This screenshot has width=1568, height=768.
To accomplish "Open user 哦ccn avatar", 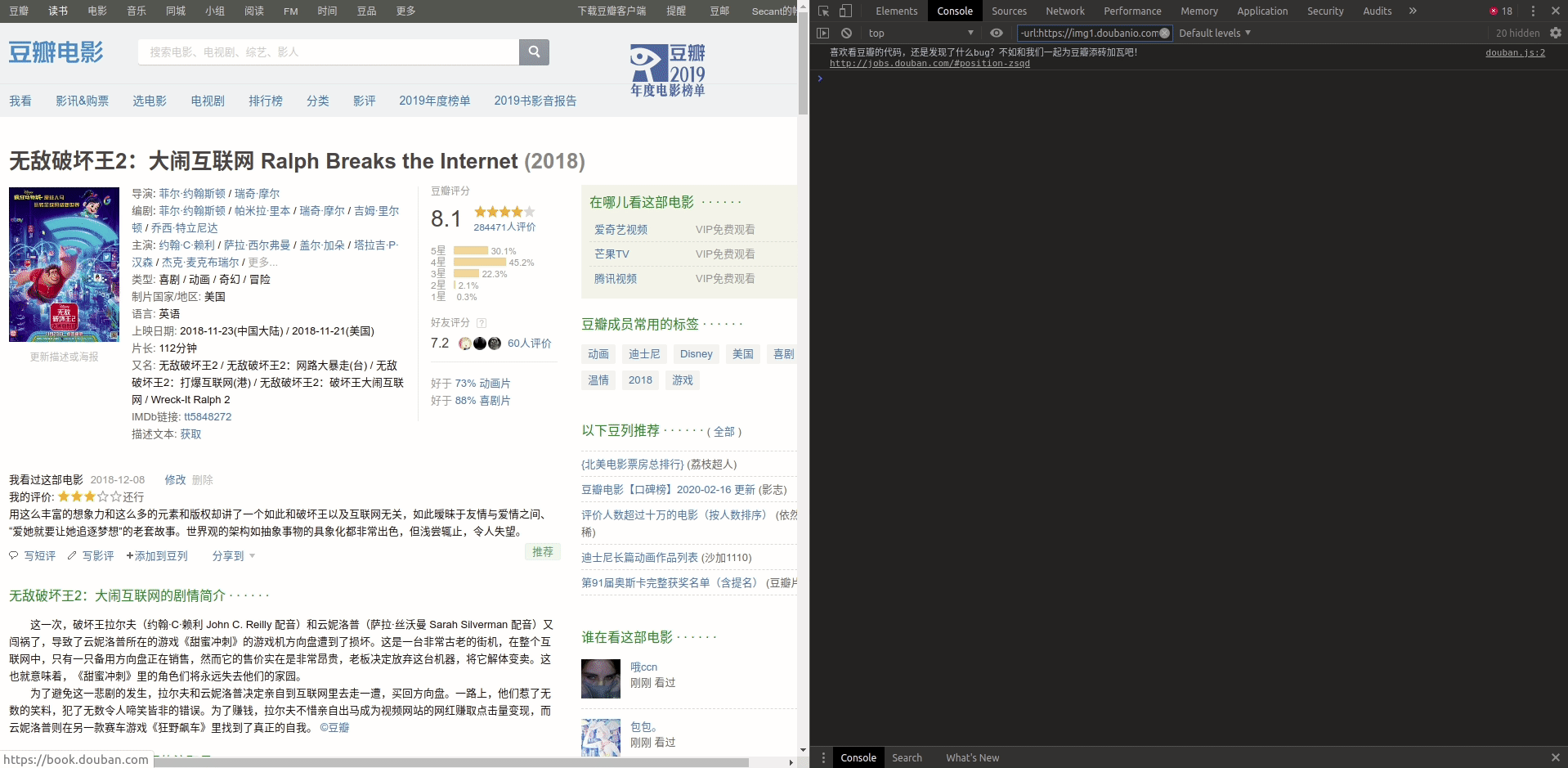I will coord(601,678).
